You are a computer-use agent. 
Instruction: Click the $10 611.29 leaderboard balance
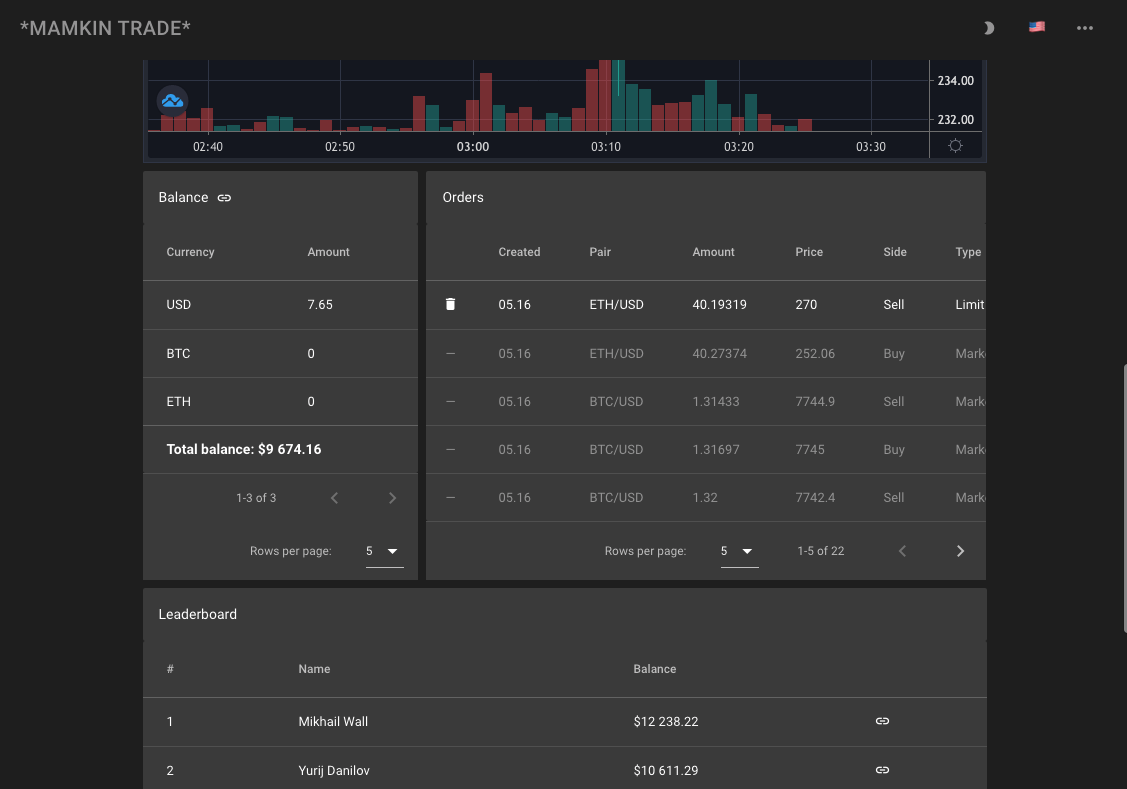pyautogui.click(x=666, y=770)
